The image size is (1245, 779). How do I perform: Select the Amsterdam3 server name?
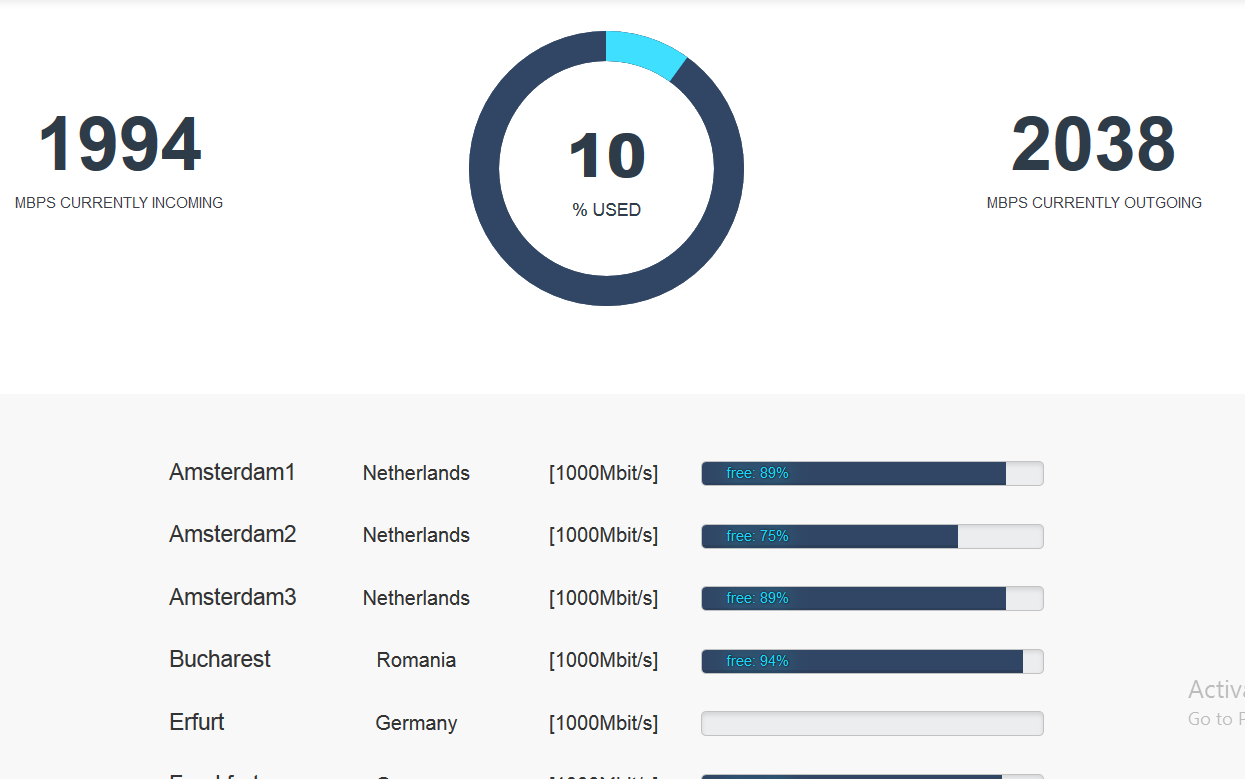click(232, 597)
